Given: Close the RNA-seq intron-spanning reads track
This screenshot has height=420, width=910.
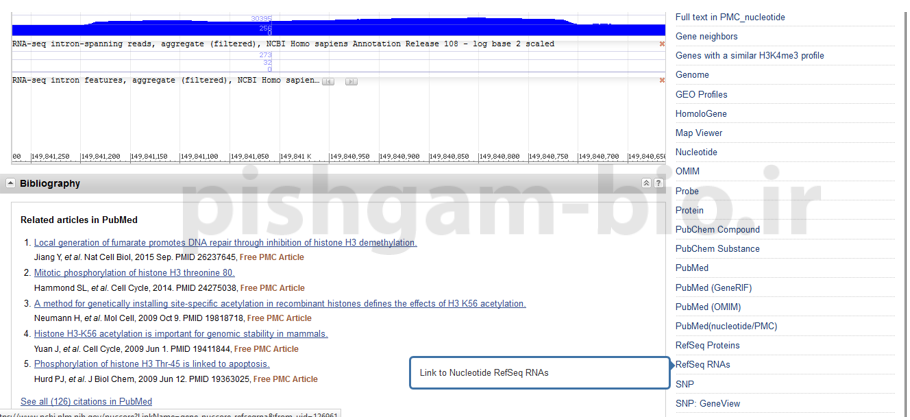Looking at the screenshot, I should click(x=661, y=44).
